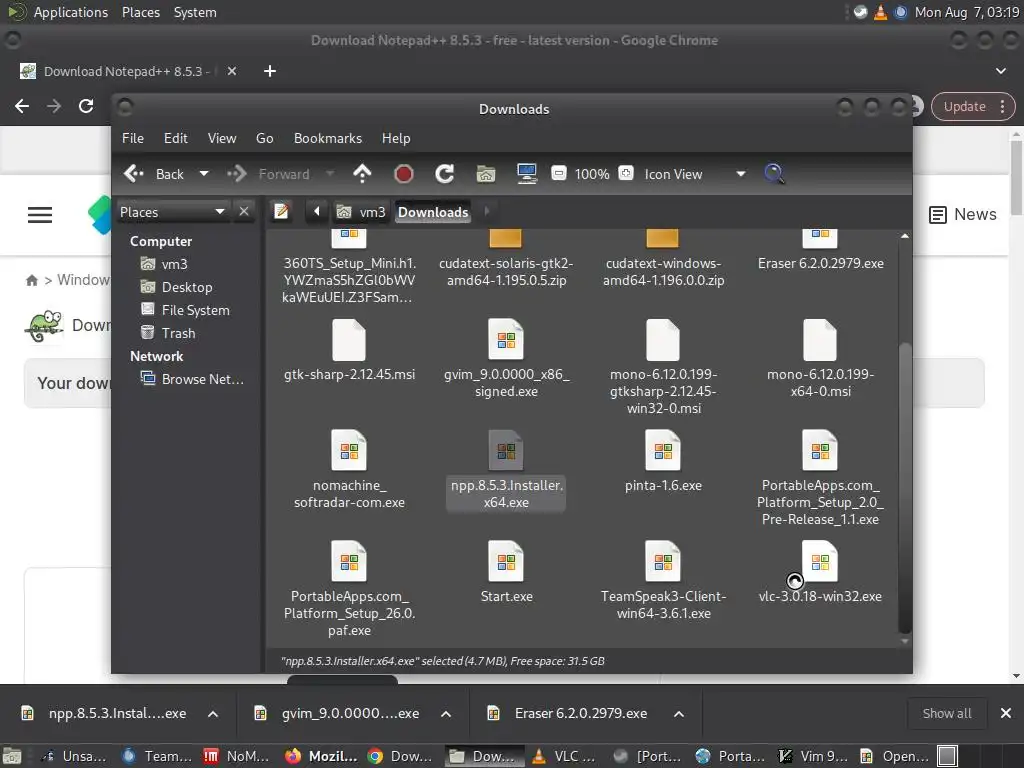Image resolution: width=1024 pixels, height=768 pixels.
Task: Click the file list vertical scrollbar
Action: coord(904,488)
